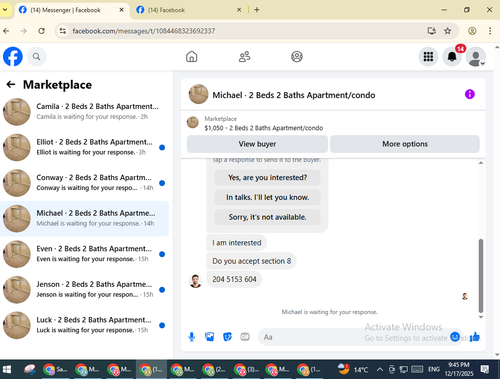Open the Notifications bell icon
The height and width of the screenshot is (379, 500).
[x=452, y=57]
